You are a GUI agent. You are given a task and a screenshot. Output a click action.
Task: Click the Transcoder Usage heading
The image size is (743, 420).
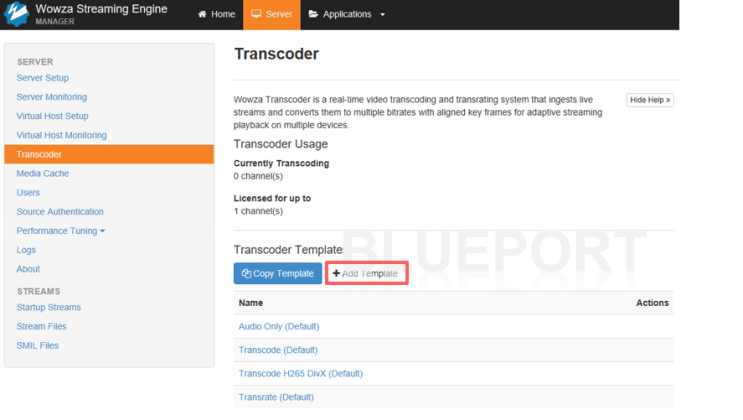(x=281, y=144)
